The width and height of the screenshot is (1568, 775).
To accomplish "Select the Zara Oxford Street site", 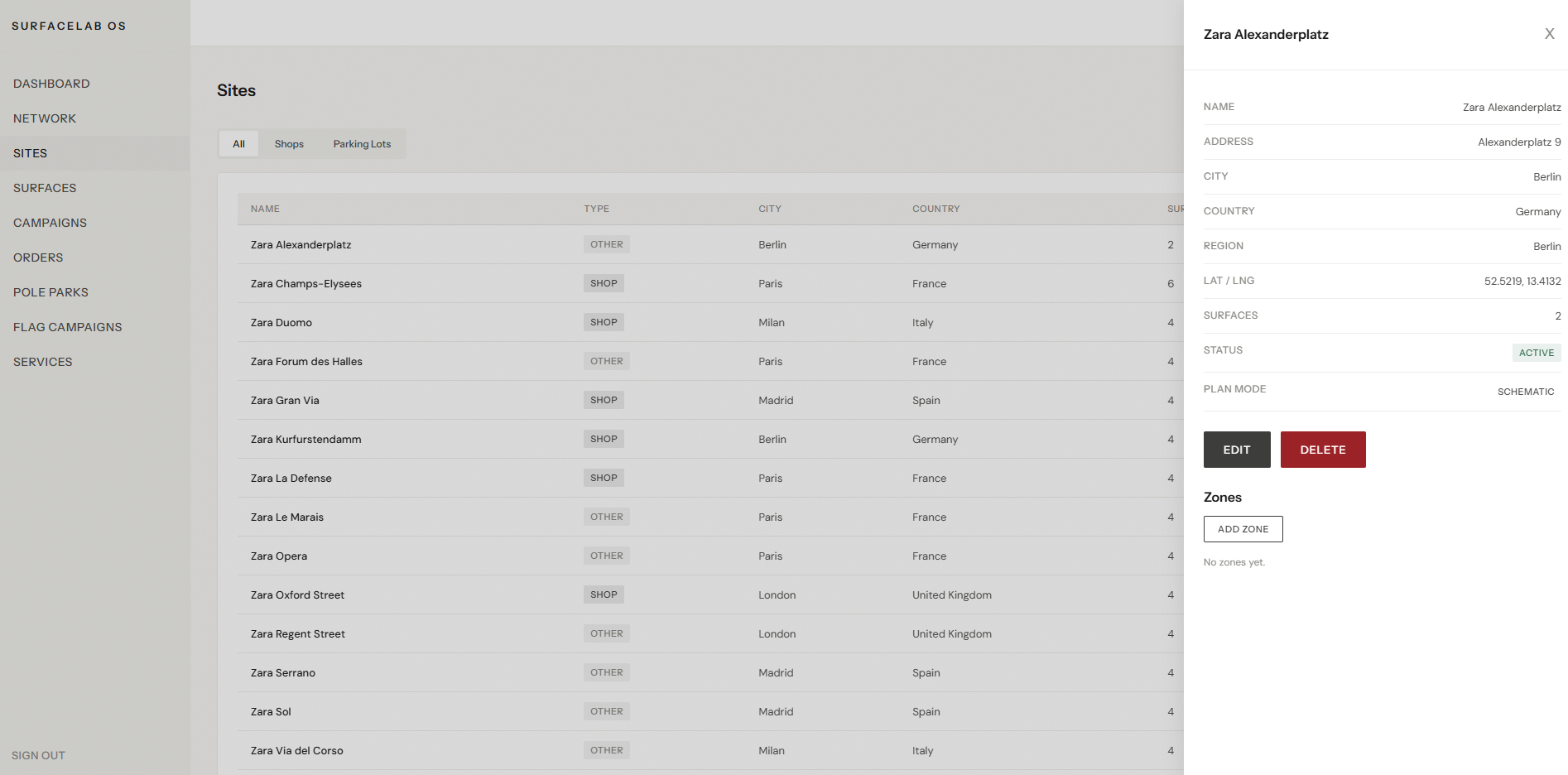I will (297, 594).
